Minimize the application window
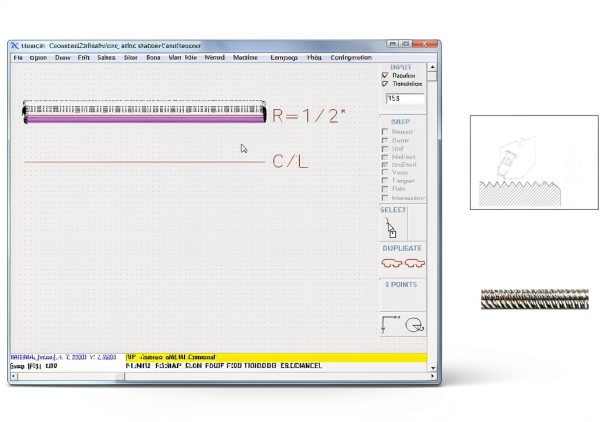The image size is (600, 422). tap(392, 44)
